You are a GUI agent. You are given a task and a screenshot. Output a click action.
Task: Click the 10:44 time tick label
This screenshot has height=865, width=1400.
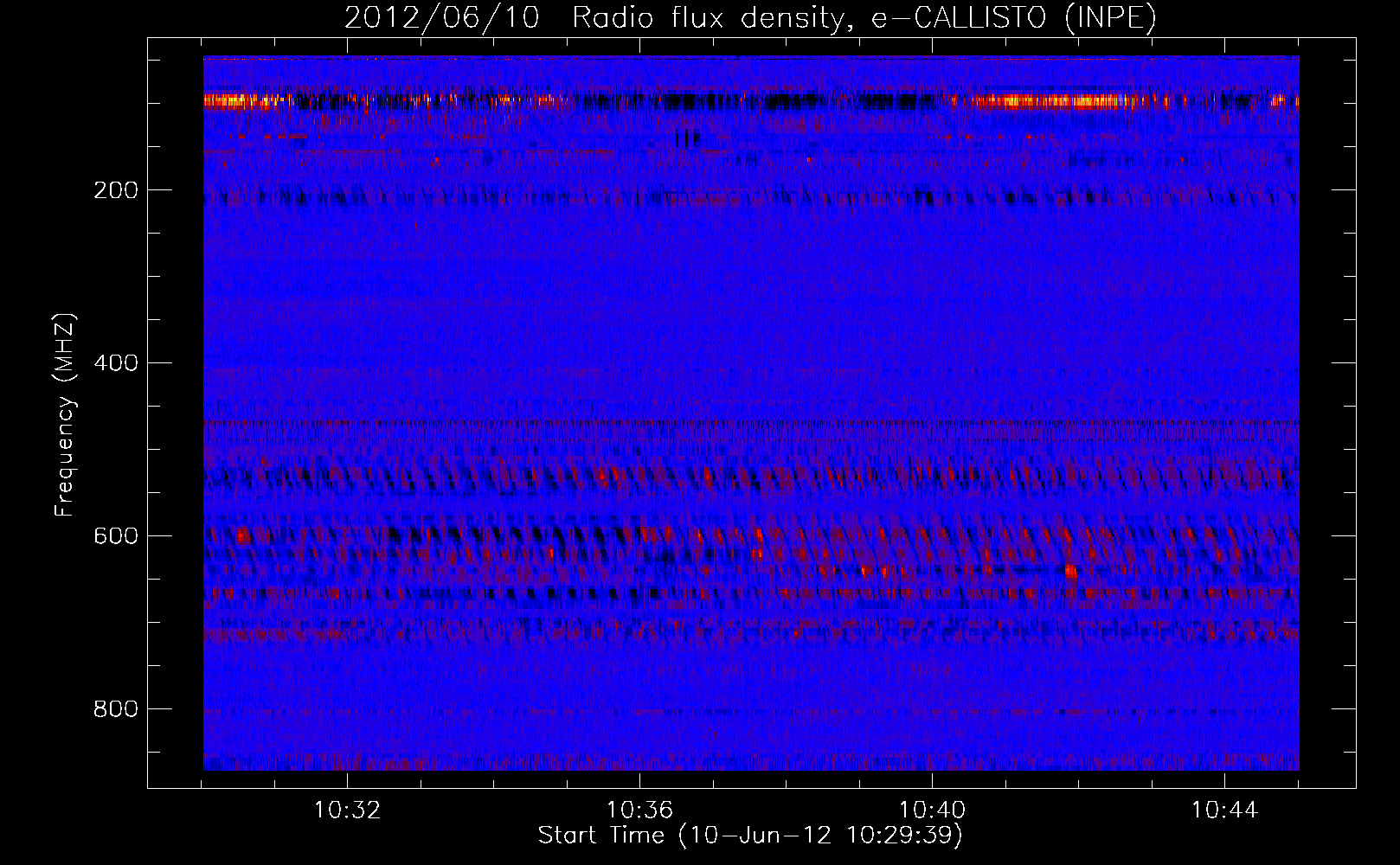[1224, 811]
